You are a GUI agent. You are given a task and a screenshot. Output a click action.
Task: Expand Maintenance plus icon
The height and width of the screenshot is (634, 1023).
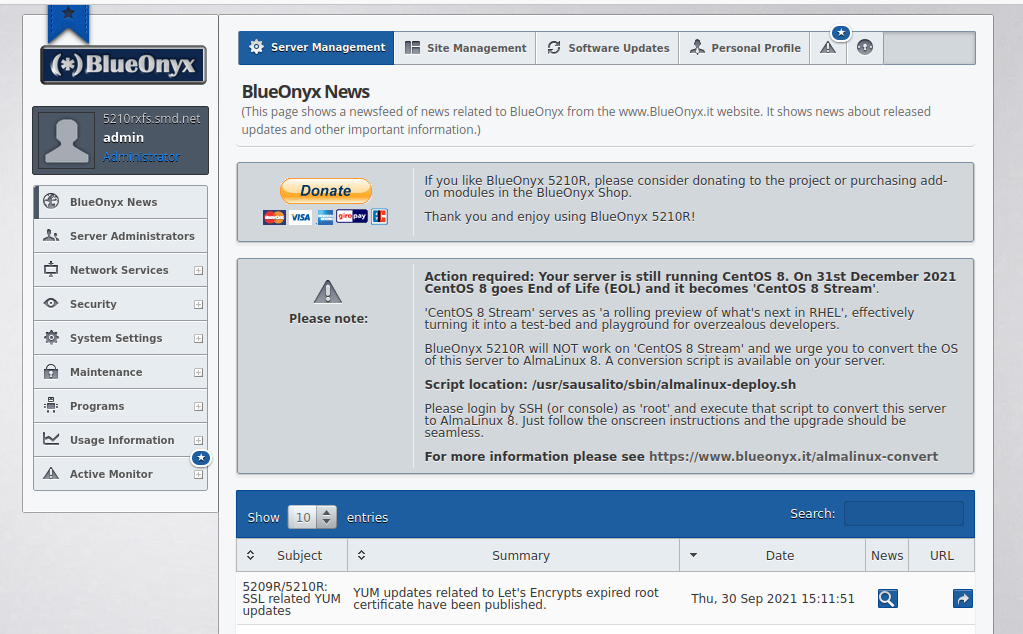[x=198, y=372]
